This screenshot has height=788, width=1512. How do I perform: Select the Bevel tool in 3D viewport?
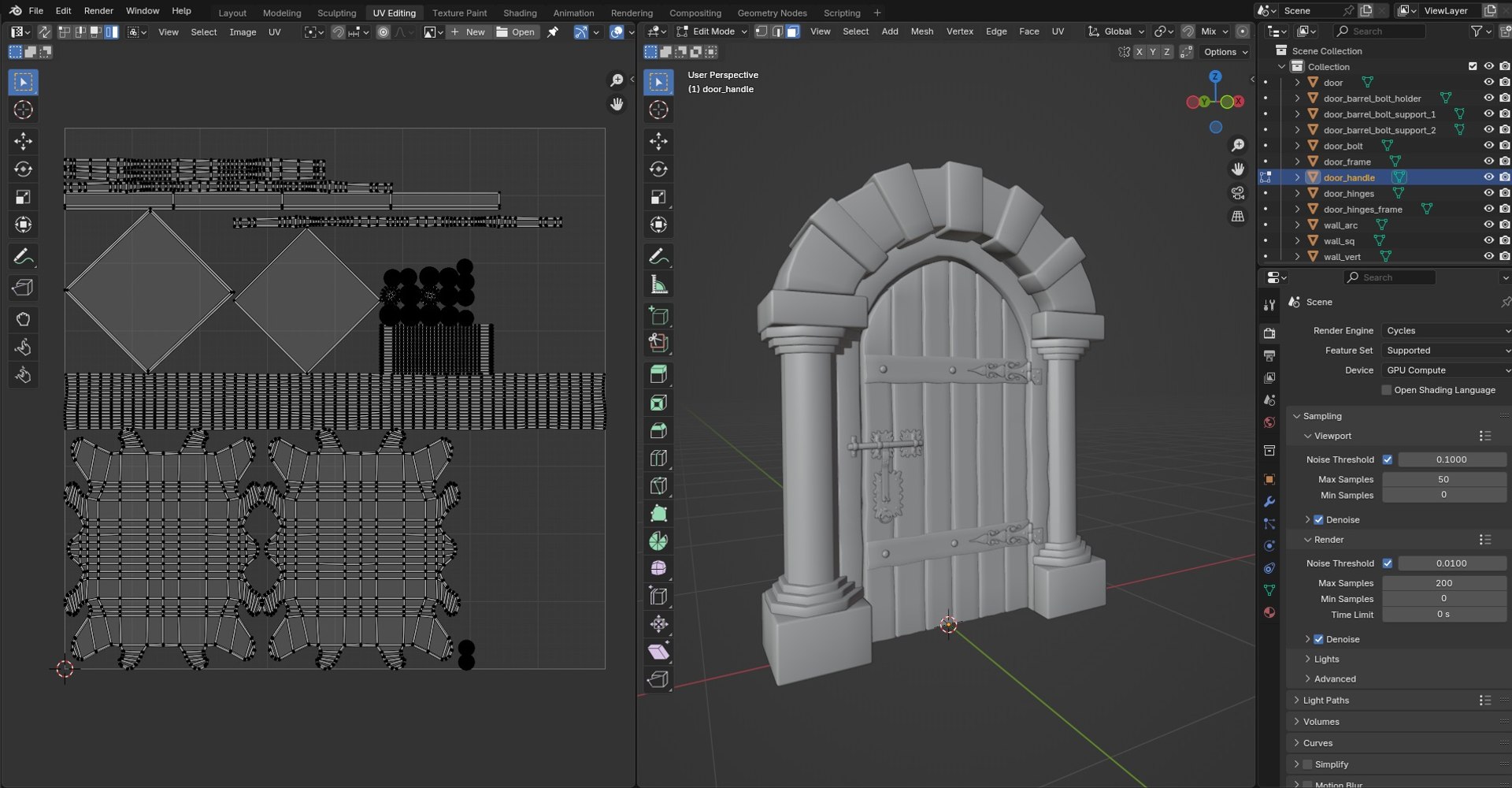point(658,430)
